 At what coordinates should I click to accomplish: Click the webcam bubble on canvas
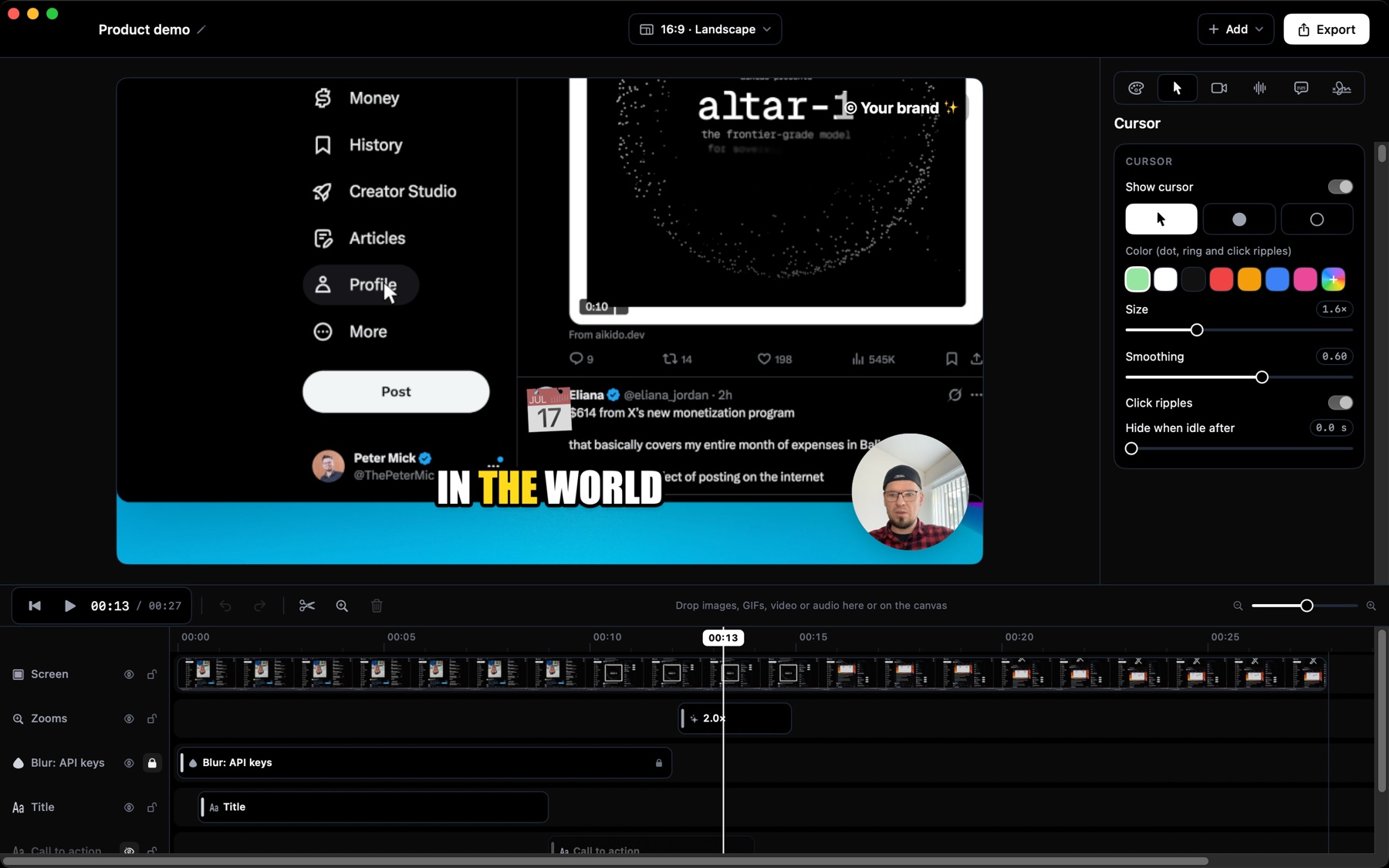910,491
